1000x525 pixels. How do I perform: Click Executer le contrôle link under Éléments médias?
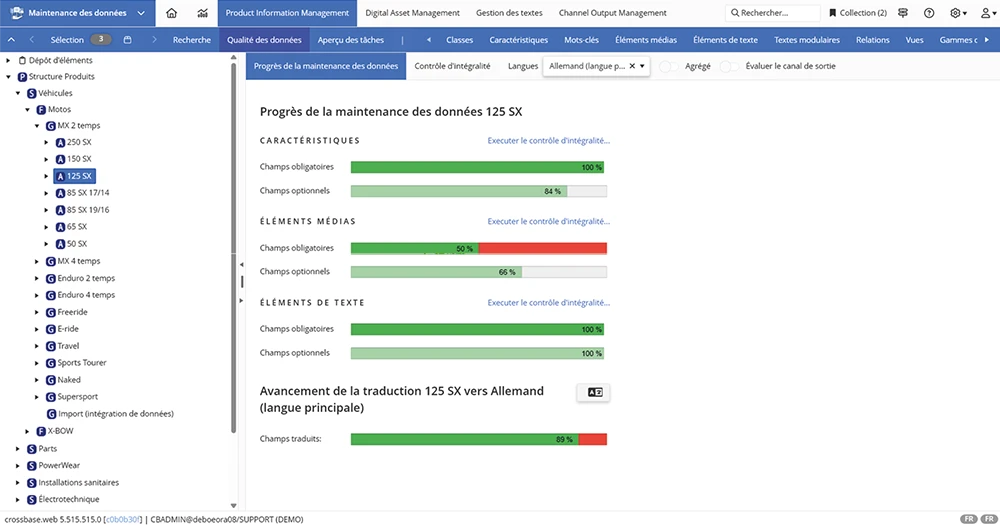(548, 221)
